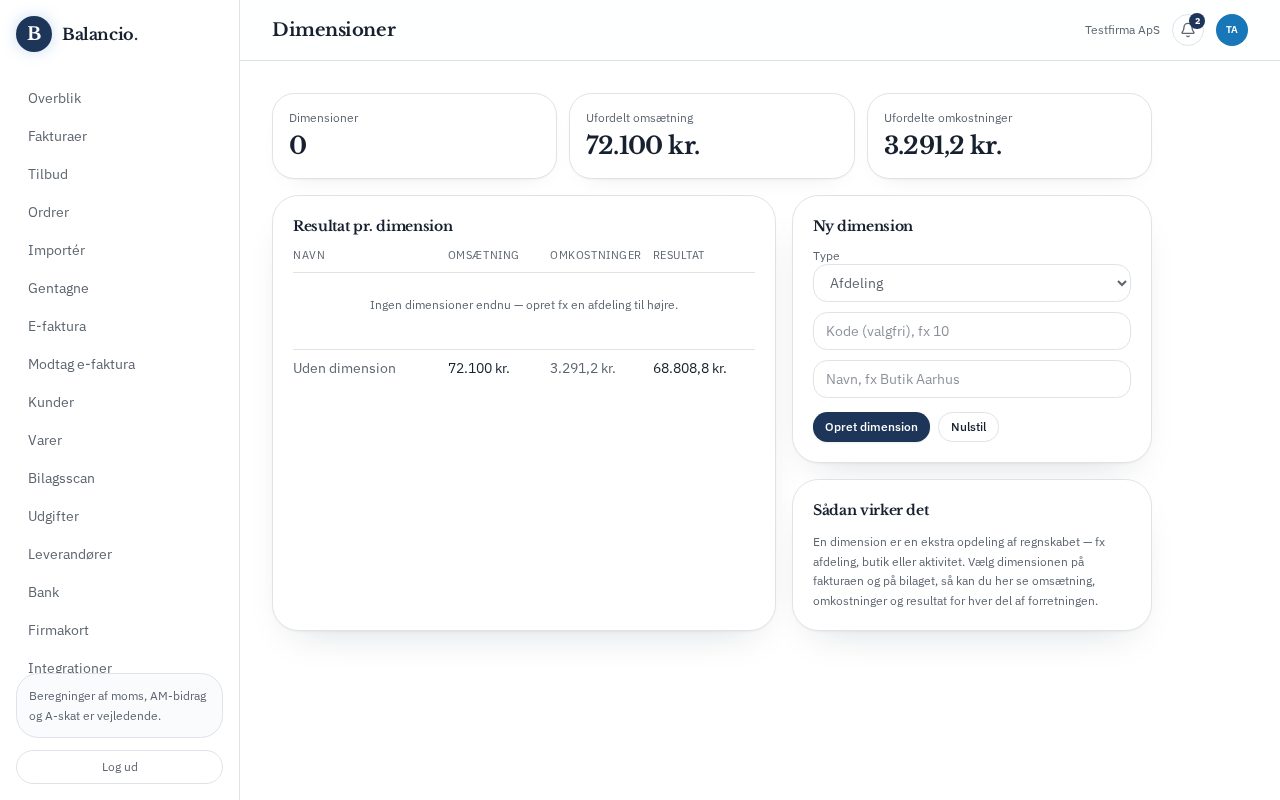Click the Omsætning column header
This screenshot has width=1280, height=800.
click(483, 255)
